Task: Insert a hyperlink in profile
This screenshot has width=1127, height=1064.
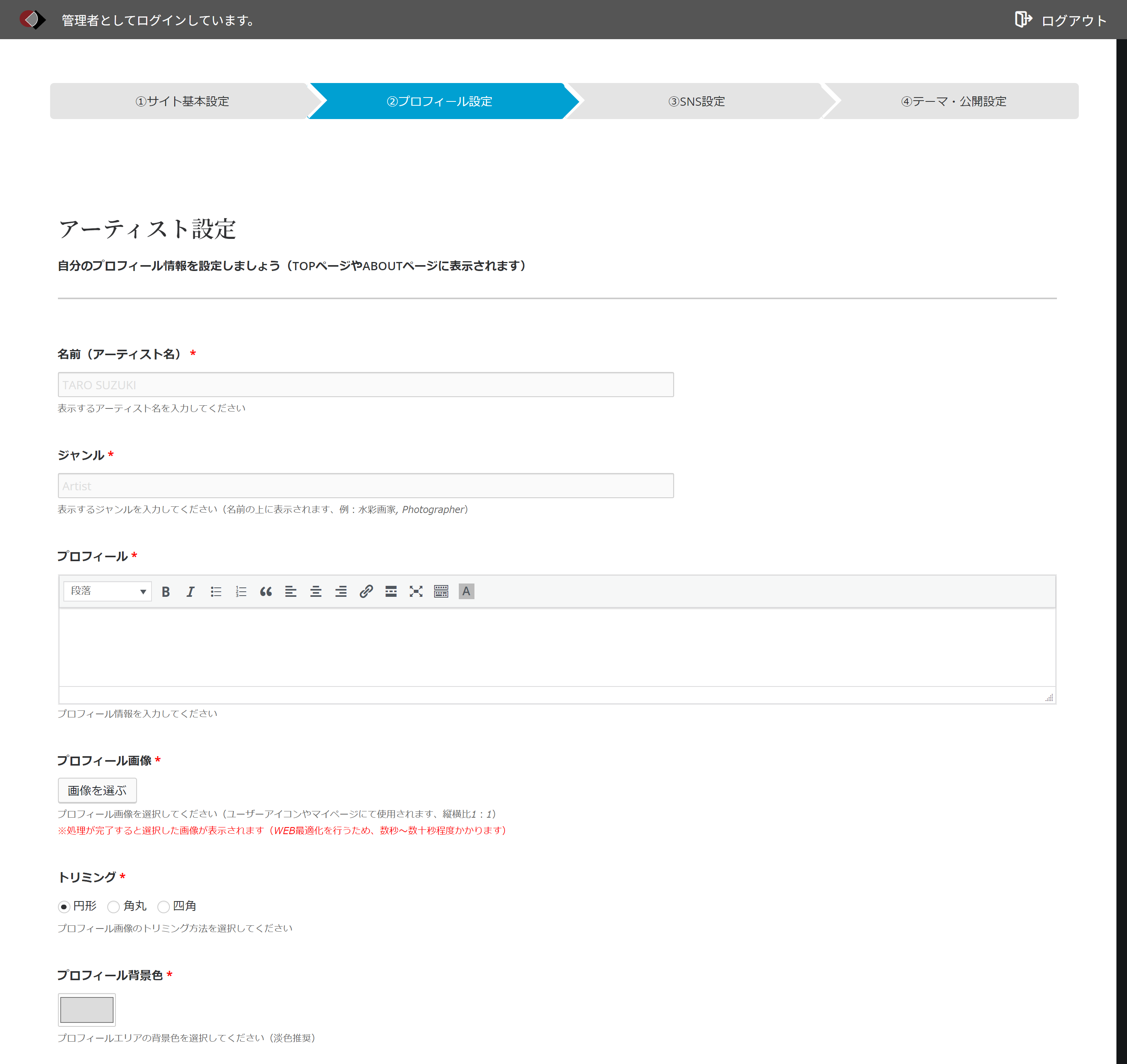Action: coord(366,592)
